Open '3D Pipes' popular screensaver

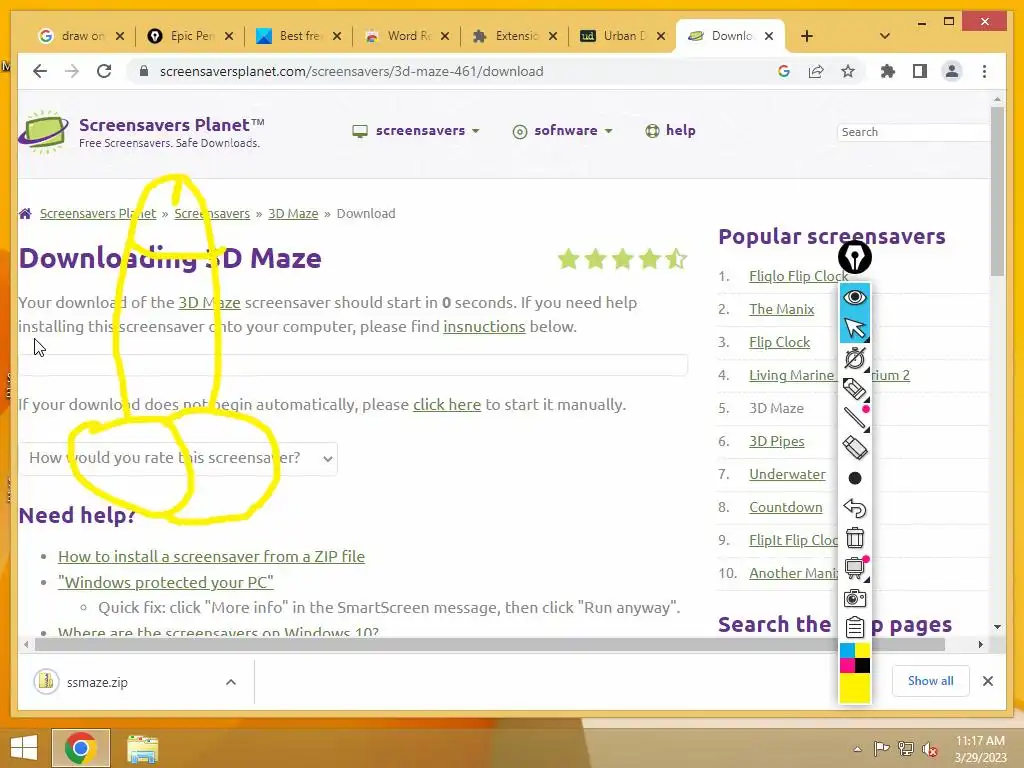coord(776,441)
